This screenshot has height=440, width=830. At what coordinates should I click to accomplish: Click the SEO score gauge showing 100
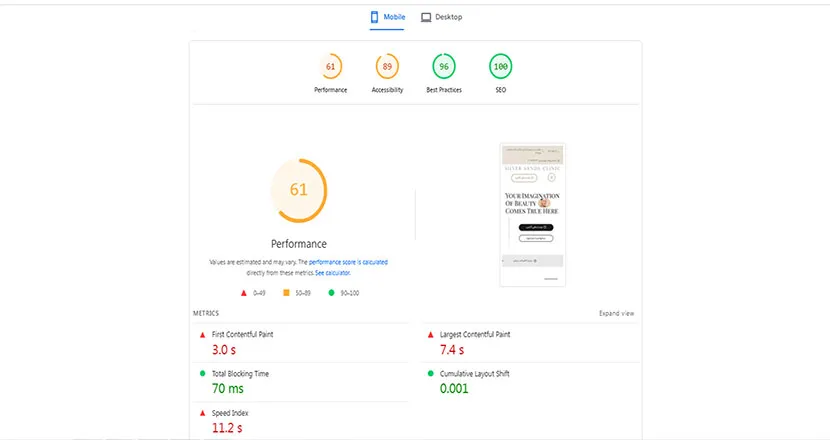tap(500, 68)
